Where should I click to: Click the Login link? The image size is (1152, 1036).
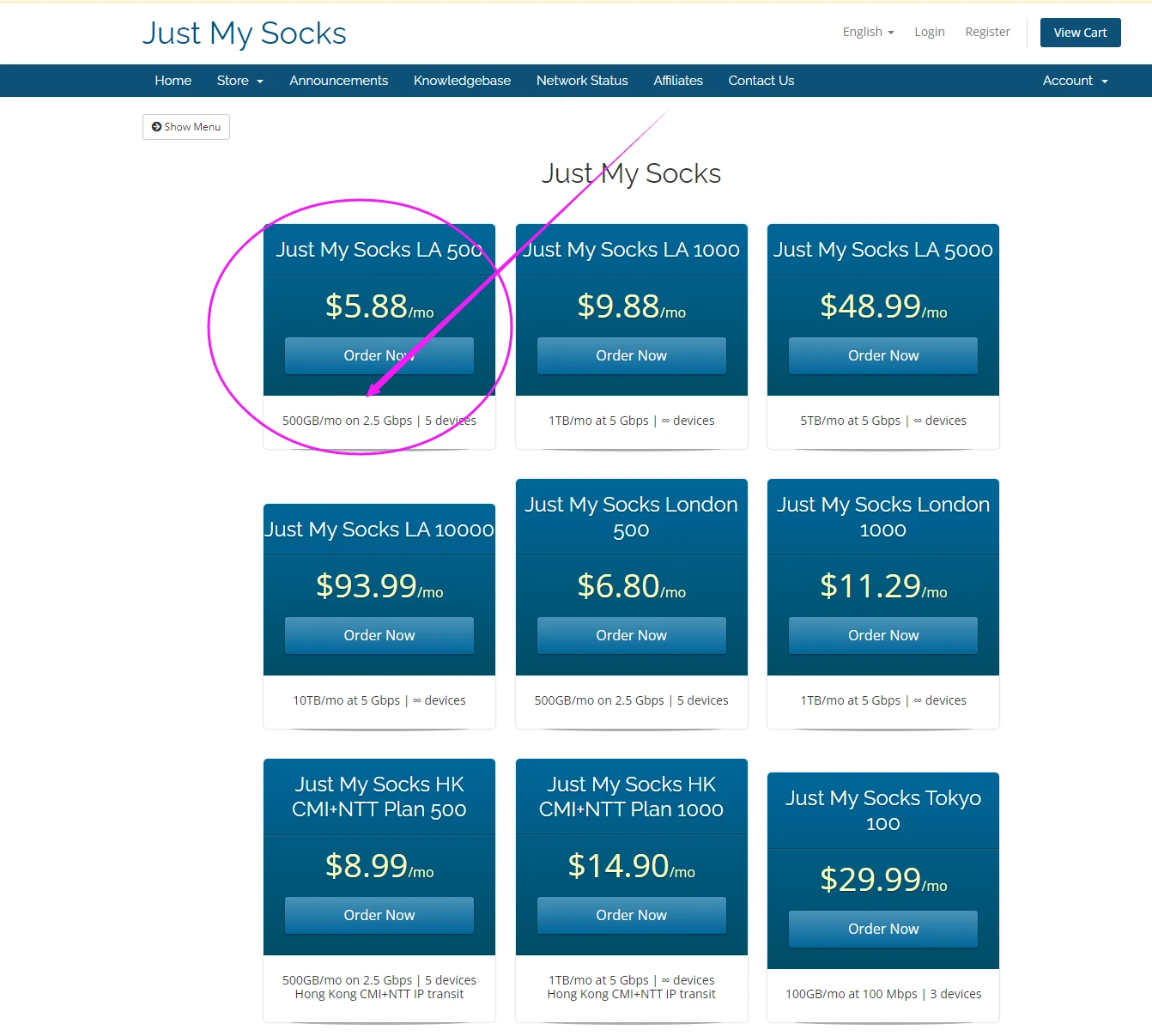tap(929, 32)
